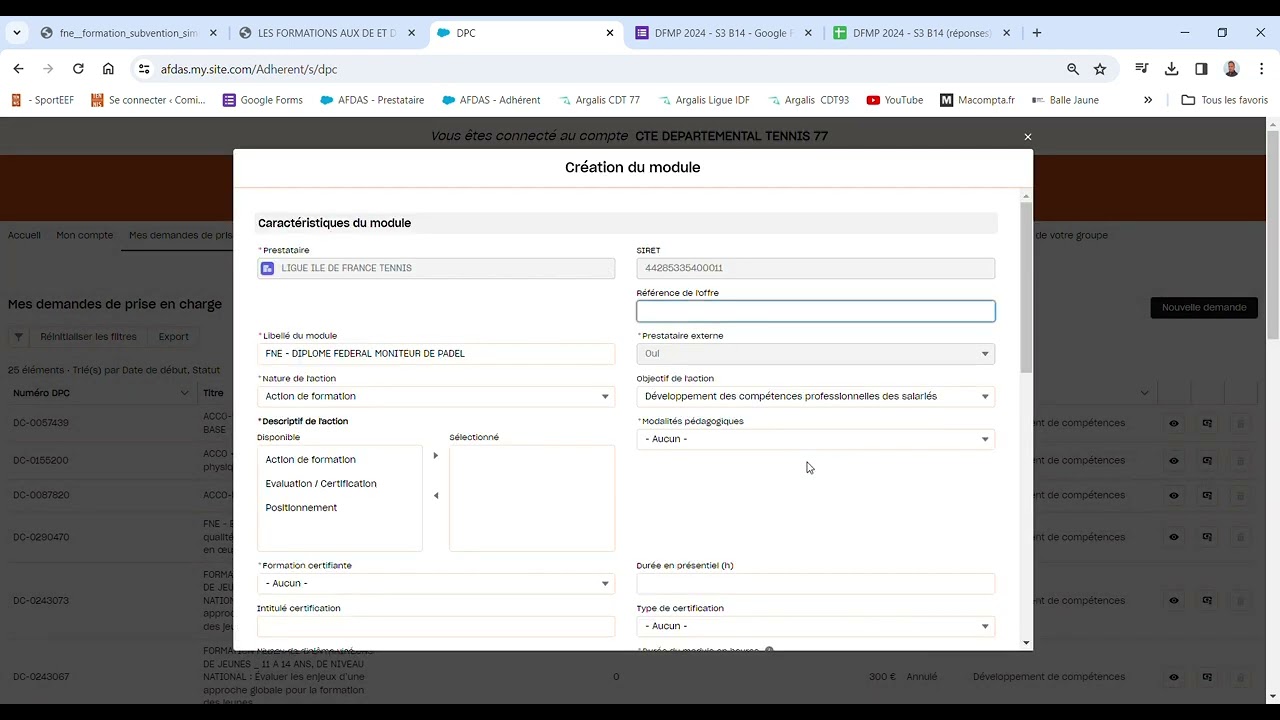Open the Modalités pédagogiques dropdown
This screenshot has width=1280, height=720.
pyautogui.click(x=816, y=439)
